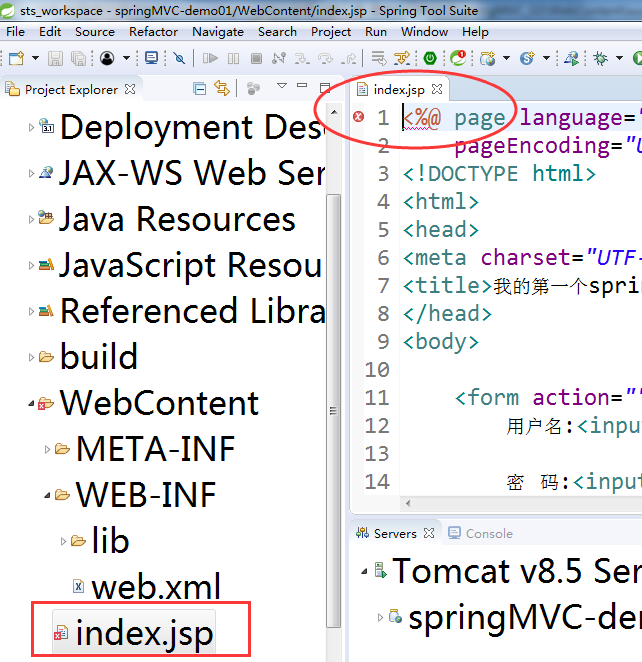Switch to the Console tab
642x662 pixels.
[480, 534]
